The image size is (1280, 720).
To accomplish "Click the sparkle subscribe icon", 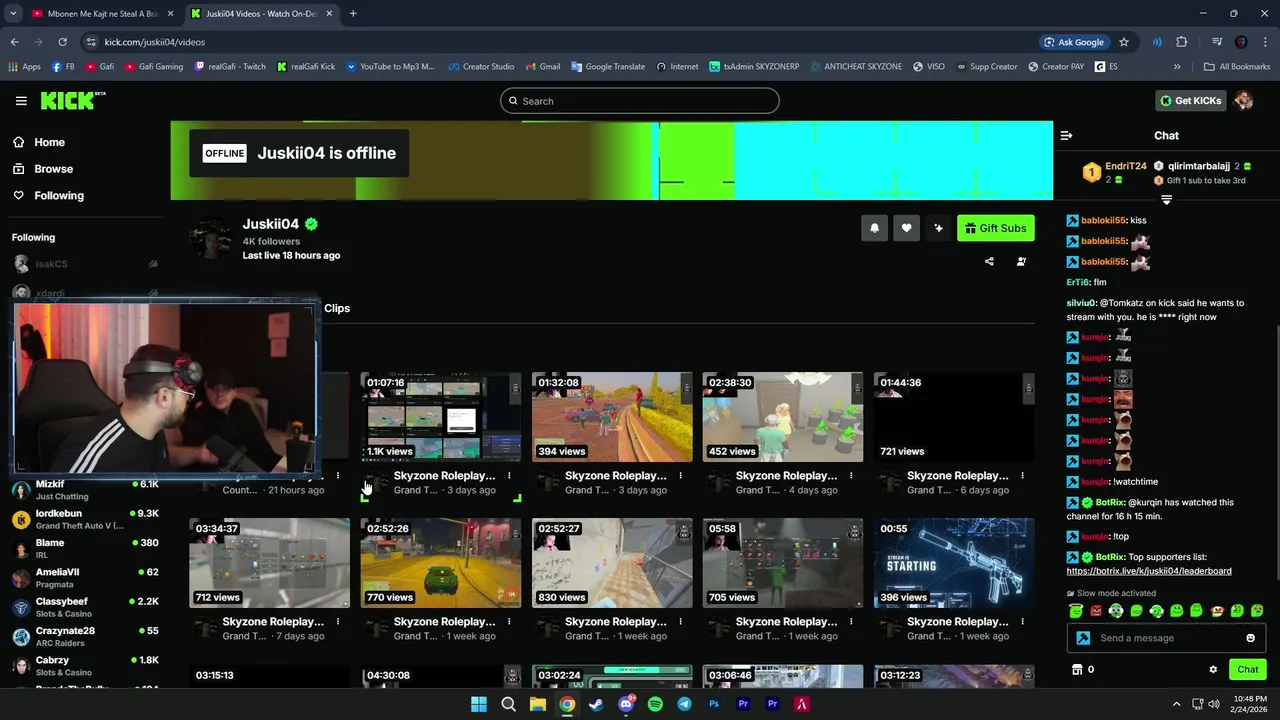I will tap(938, 228).
